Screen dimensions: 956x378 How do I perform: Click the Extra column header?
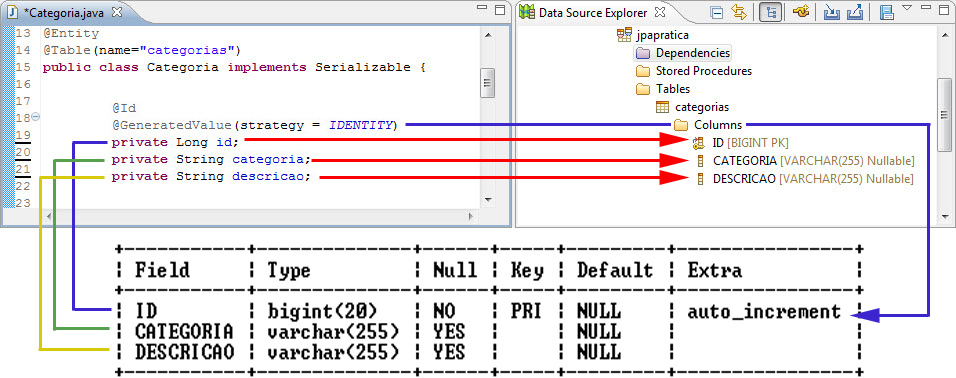click(715, 270)
